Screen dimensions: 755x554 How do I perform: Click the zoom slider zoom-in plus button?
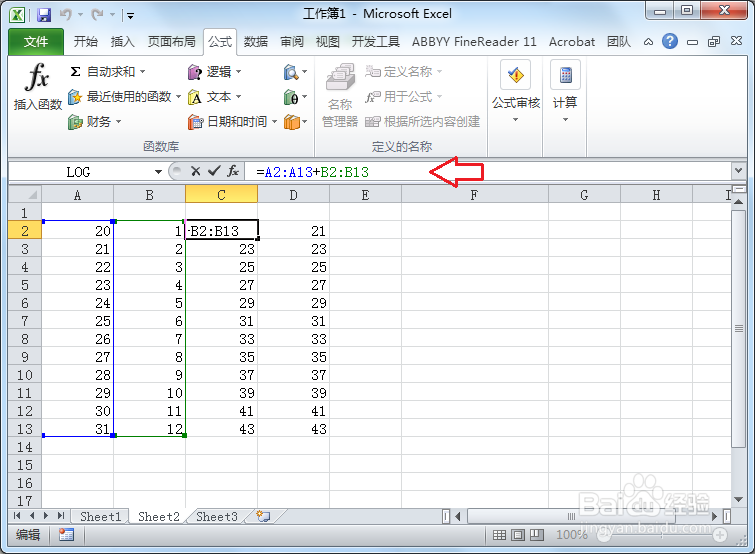coord(720,535)
